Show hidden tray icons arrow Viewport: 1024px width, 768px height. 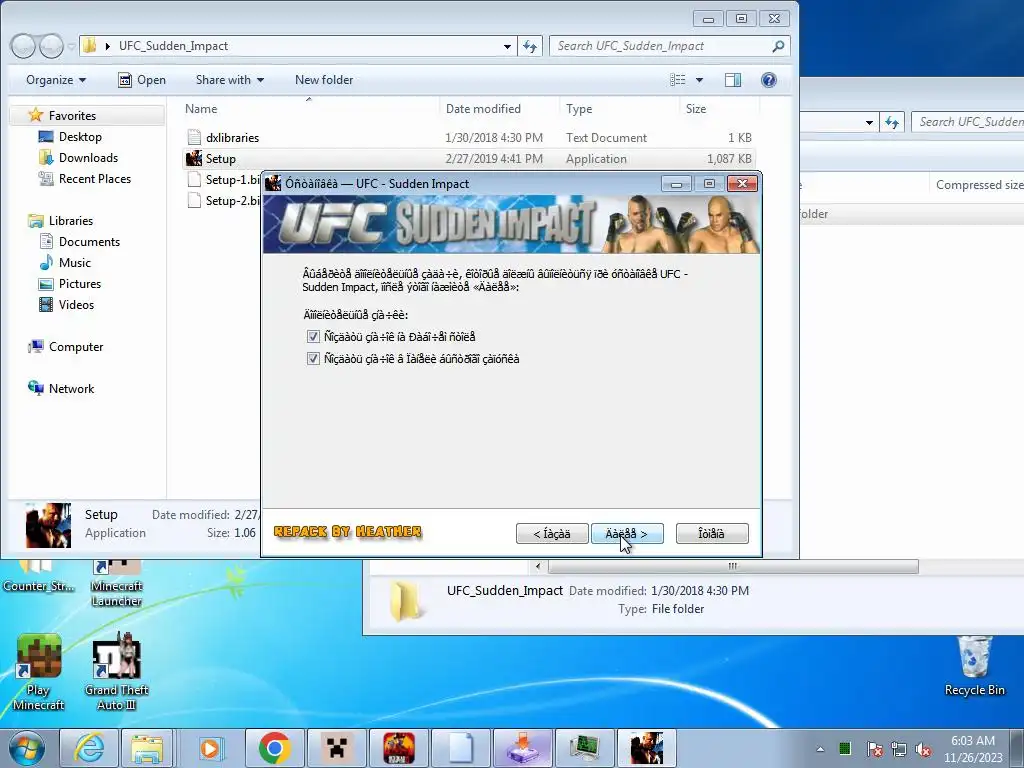pos(820,749)
